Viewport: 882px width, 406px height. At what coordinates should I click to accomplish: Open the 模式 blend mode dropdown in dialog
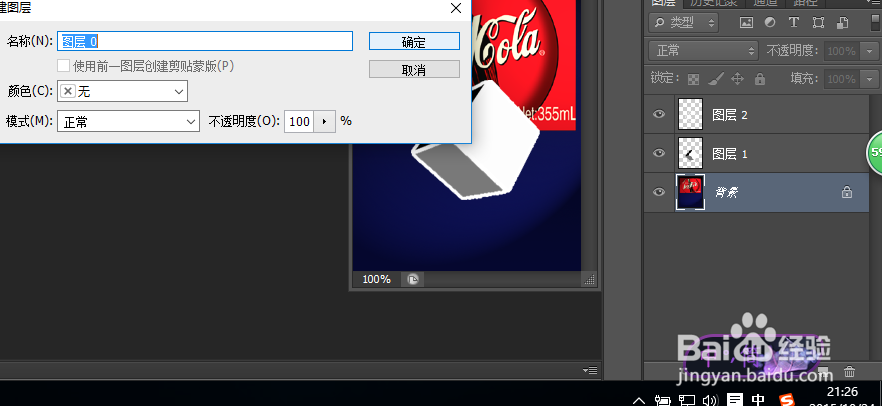[129, 121]
